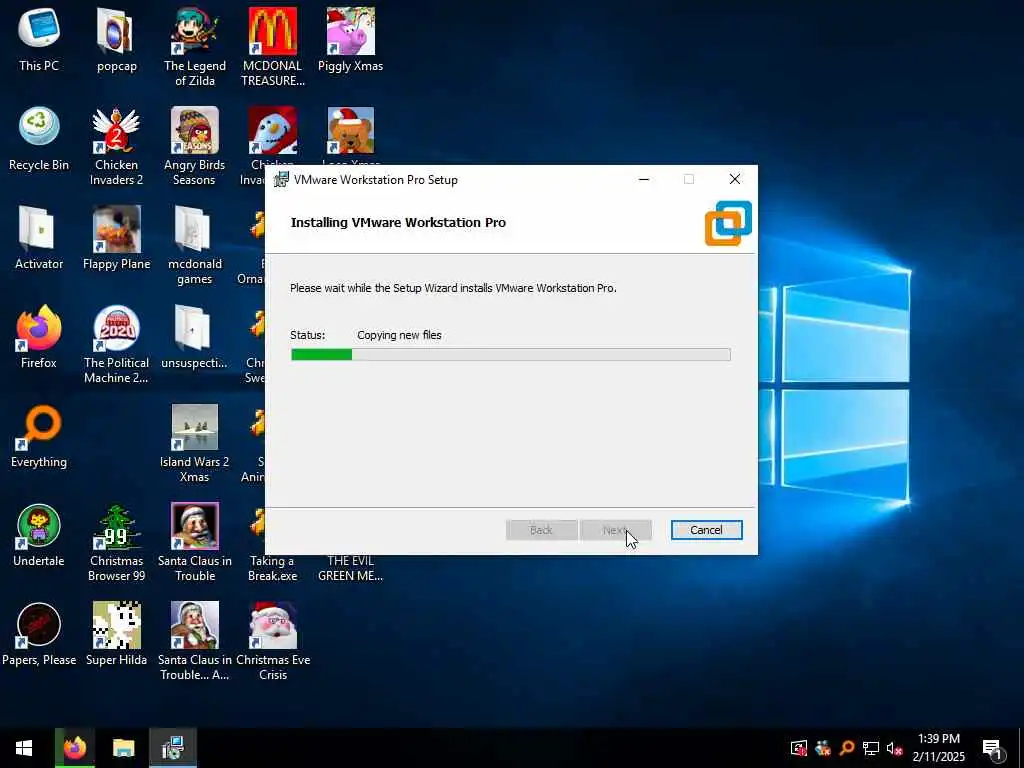Select the Papers, Please desktop shortcut
This screenshot has width=1024, height=768.
(39, 635)
